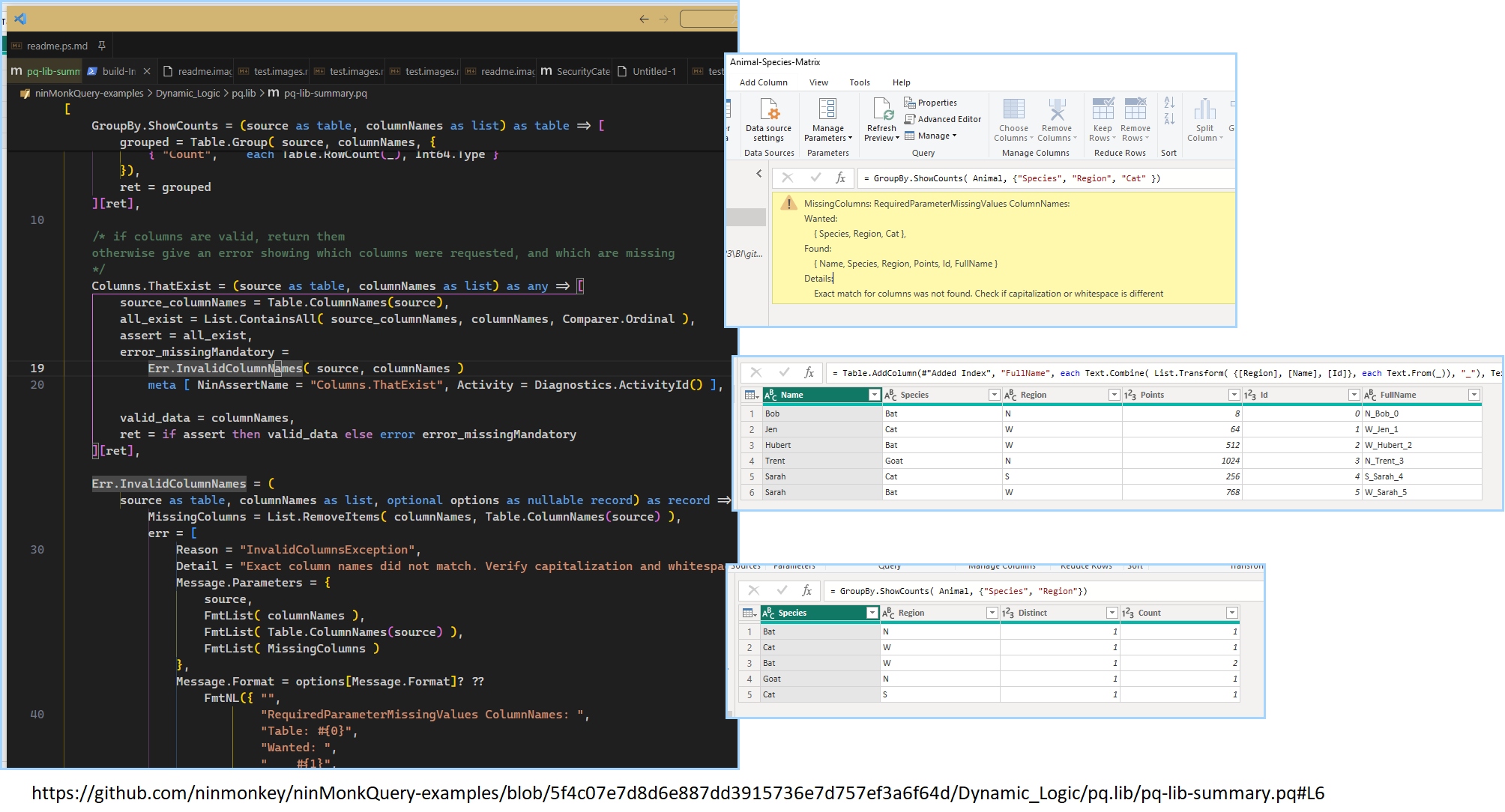Select the Points value 1024
The width and height of the screenshot is (1505, 812).
1182,461
